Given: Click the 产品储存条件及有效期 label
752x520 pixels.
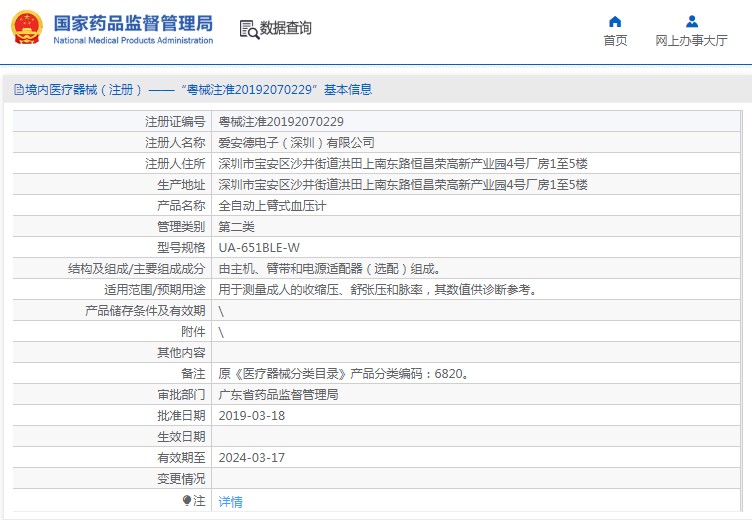Looking at the screenshot, I should [145, 311].
